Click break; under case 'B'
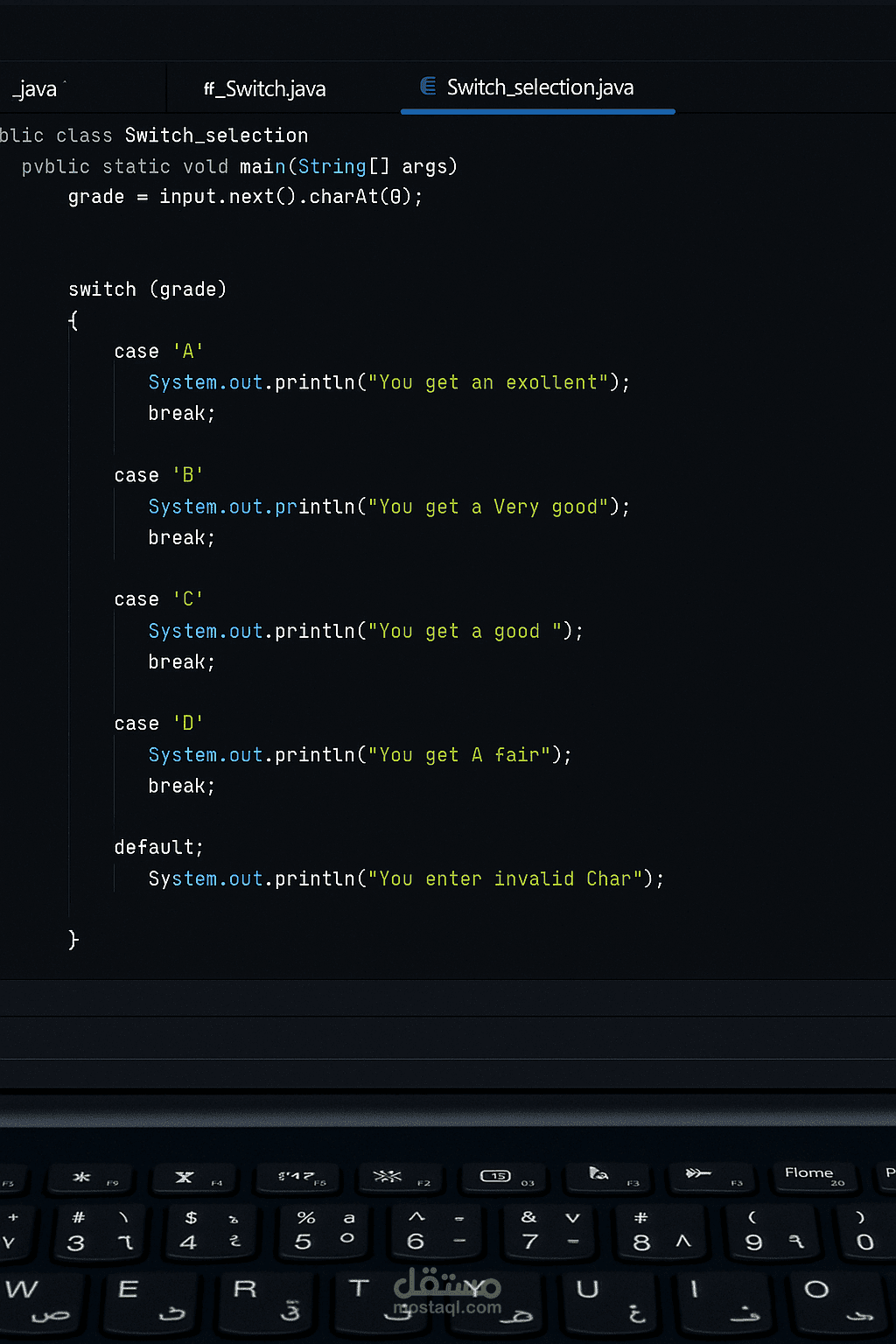This screenshot has width=896, height=1344. point(181,537)
